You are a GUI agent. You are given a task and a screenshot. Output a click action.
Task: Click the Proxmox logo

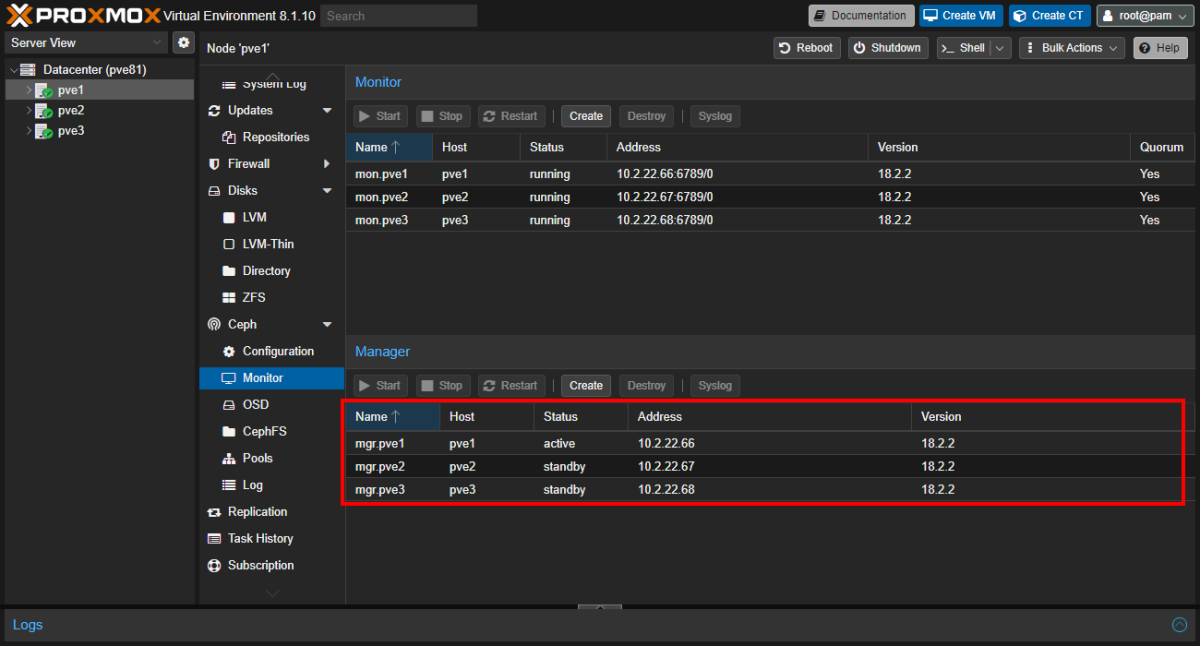click(83, 15)
